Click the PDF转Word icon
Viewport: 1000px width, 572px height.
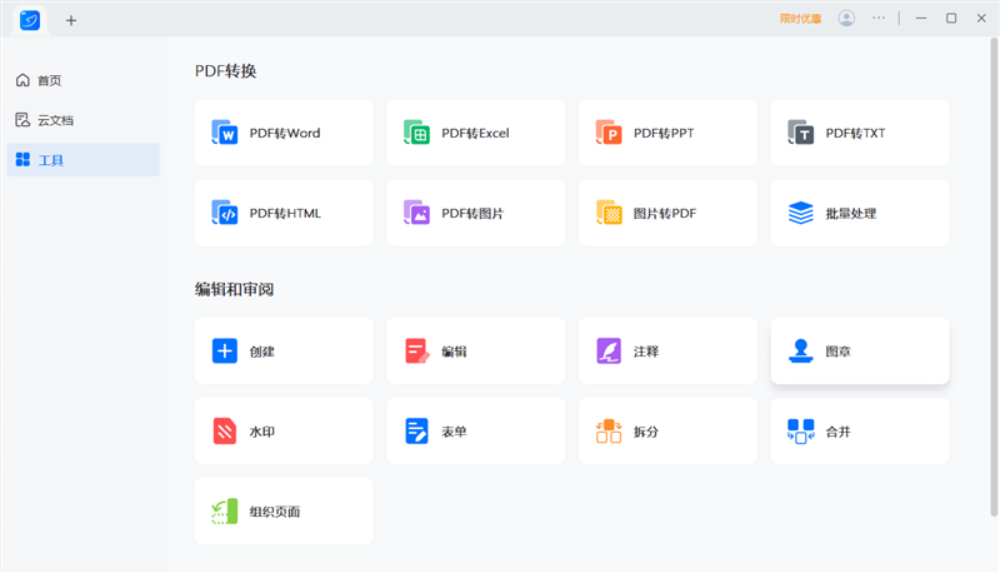pos(225,133)
